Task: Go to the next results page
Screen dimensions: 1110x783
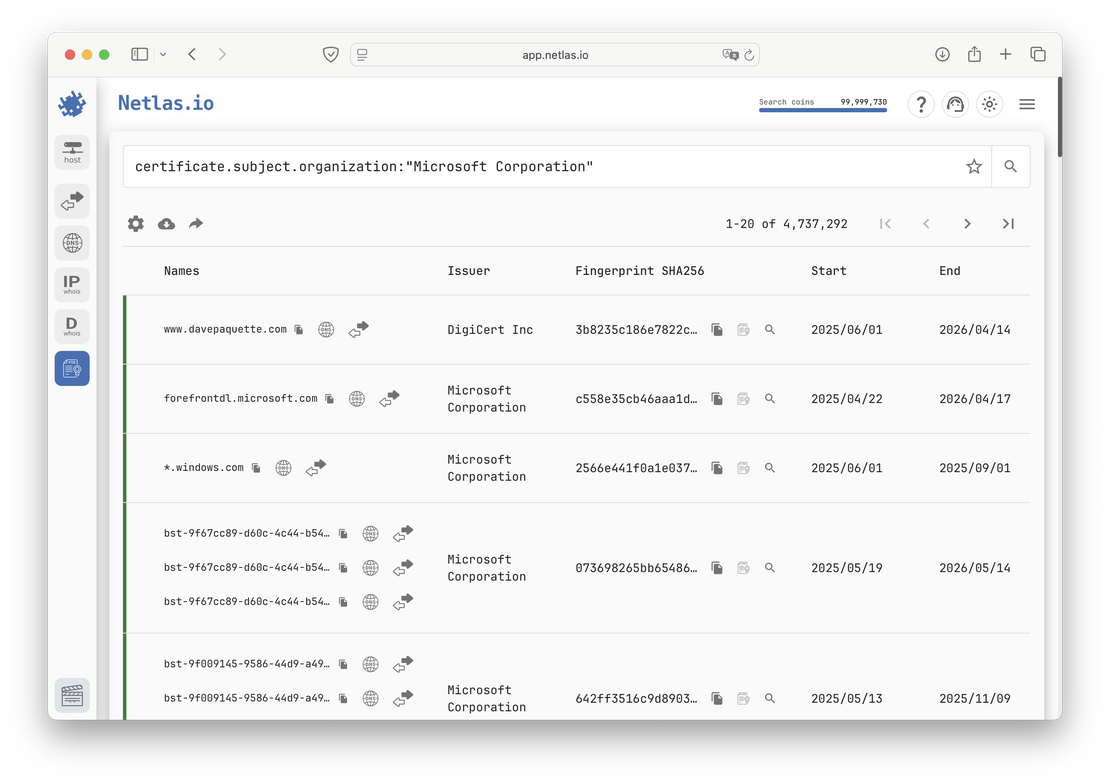Action: pos(967,224)
